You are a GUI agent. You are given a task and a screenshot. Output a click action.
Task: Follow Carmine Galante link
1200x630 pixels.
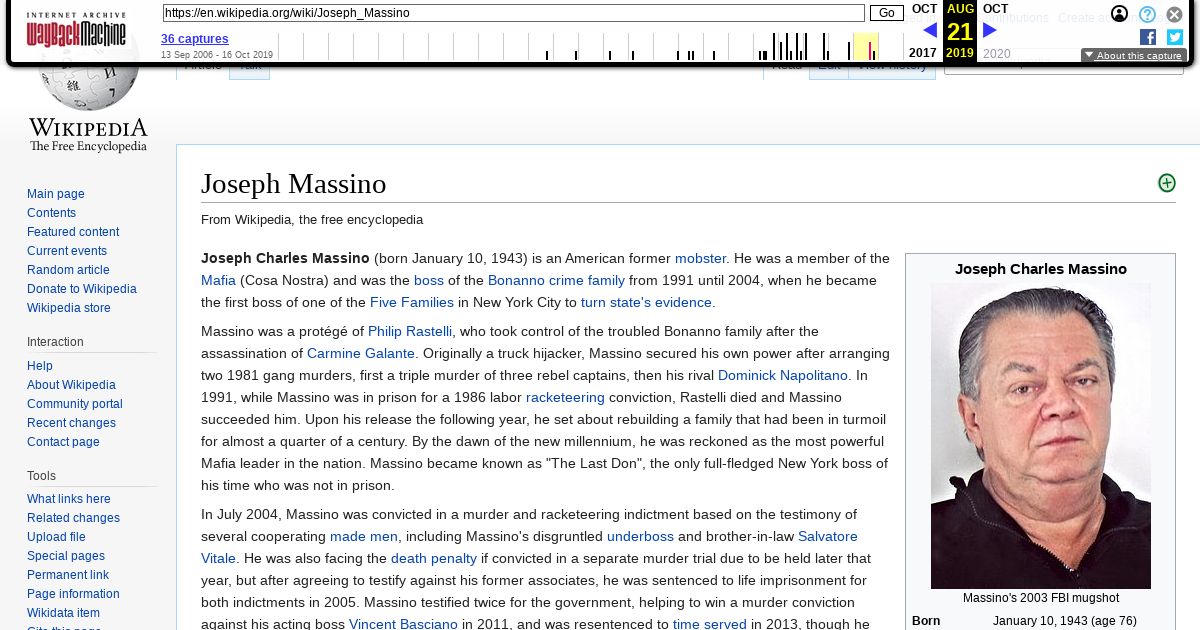(361, 353)
